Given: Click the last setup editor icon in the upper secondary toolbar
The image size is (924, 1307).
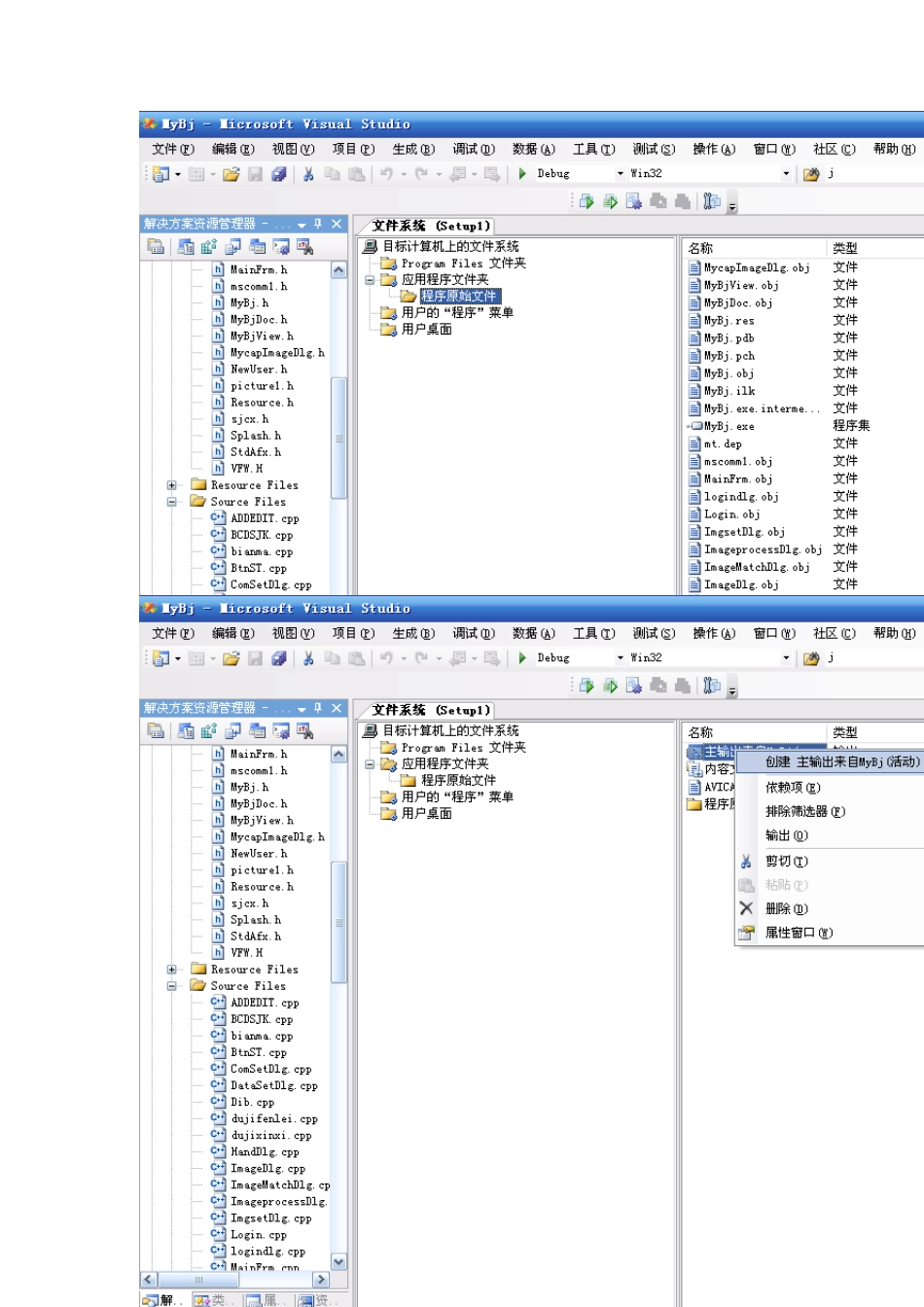Looking at the screenshot, I should click(x=712, y=201).
